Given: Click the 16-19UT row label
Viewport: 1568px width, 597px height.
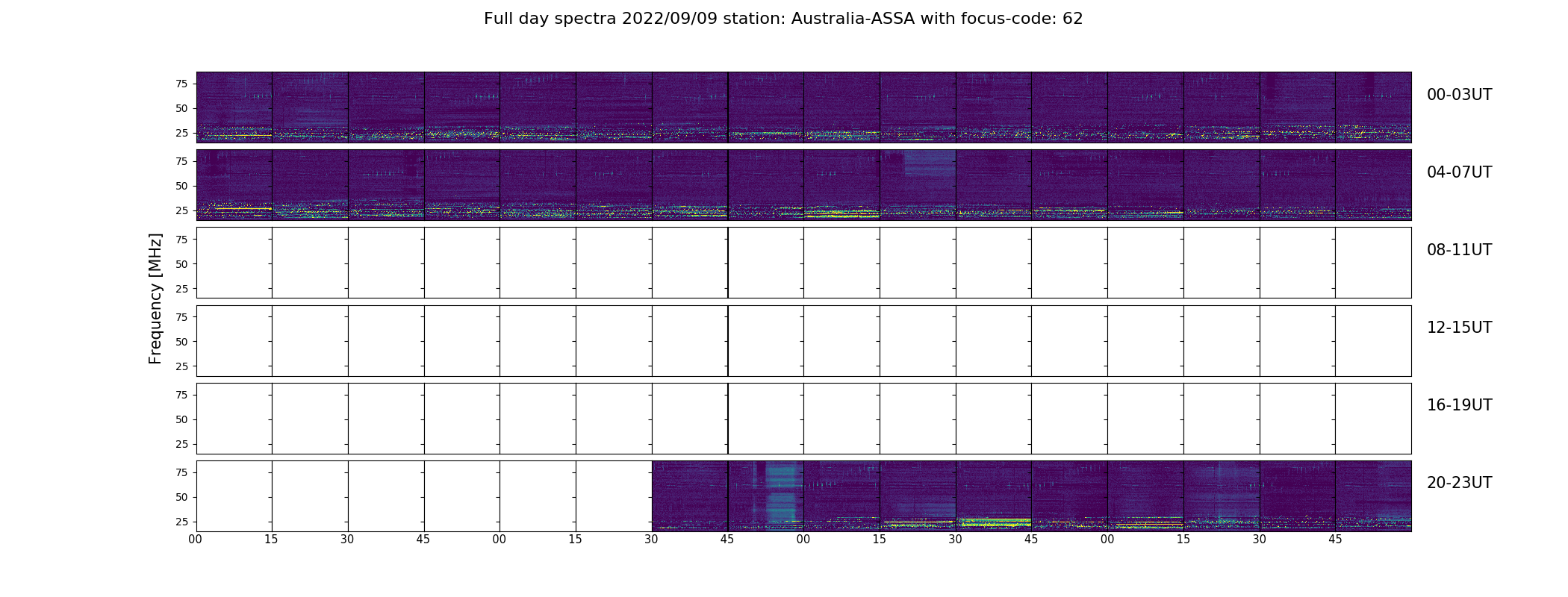Looking at the screenshot, I should click(1459, 405).
